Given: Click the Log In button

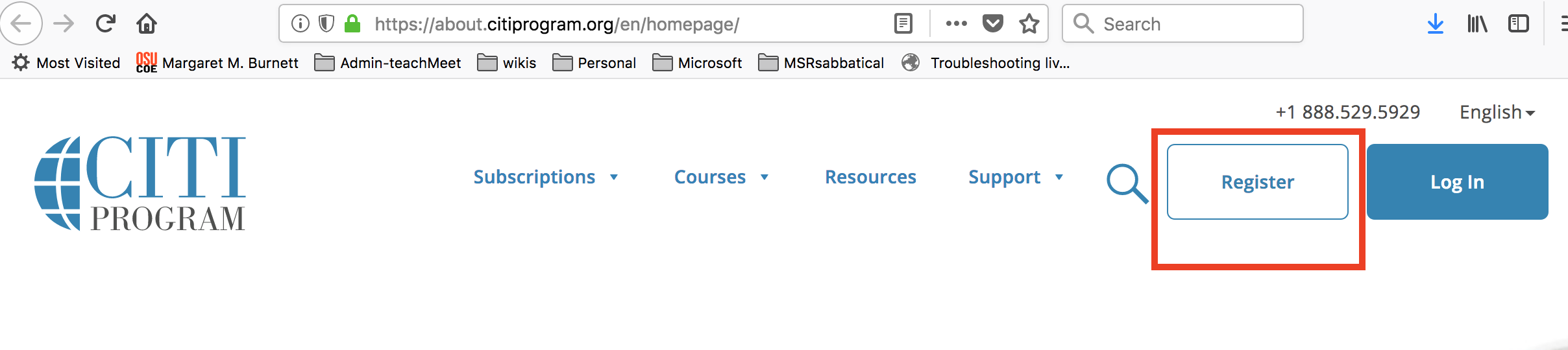Looking at the screenshot, I should (x=1457, y=182).
